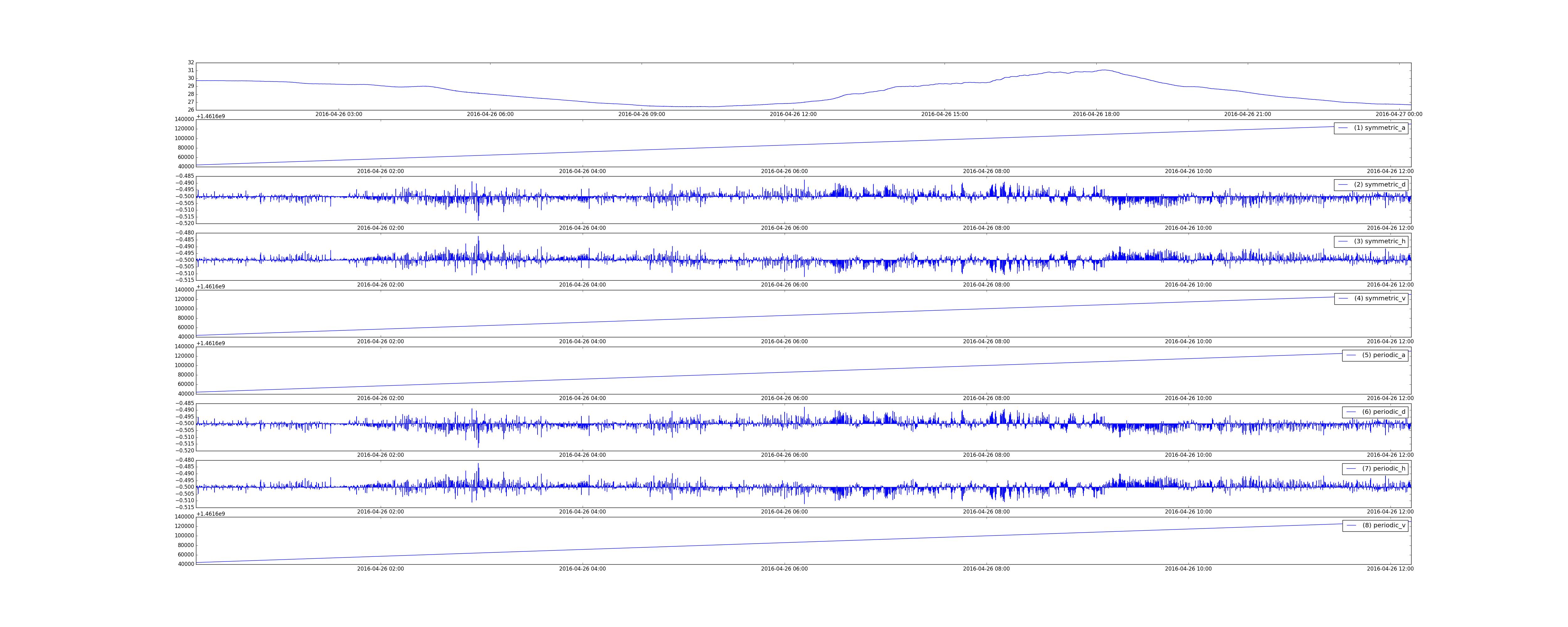Click the (2) symmetric_d legend label
The image size is (1568, 627).
1379,184
